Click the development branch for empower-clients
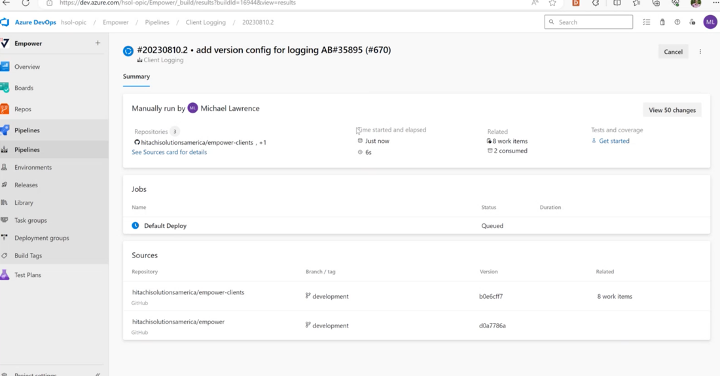Screen dimensions: 720x376 click(331, 296)
